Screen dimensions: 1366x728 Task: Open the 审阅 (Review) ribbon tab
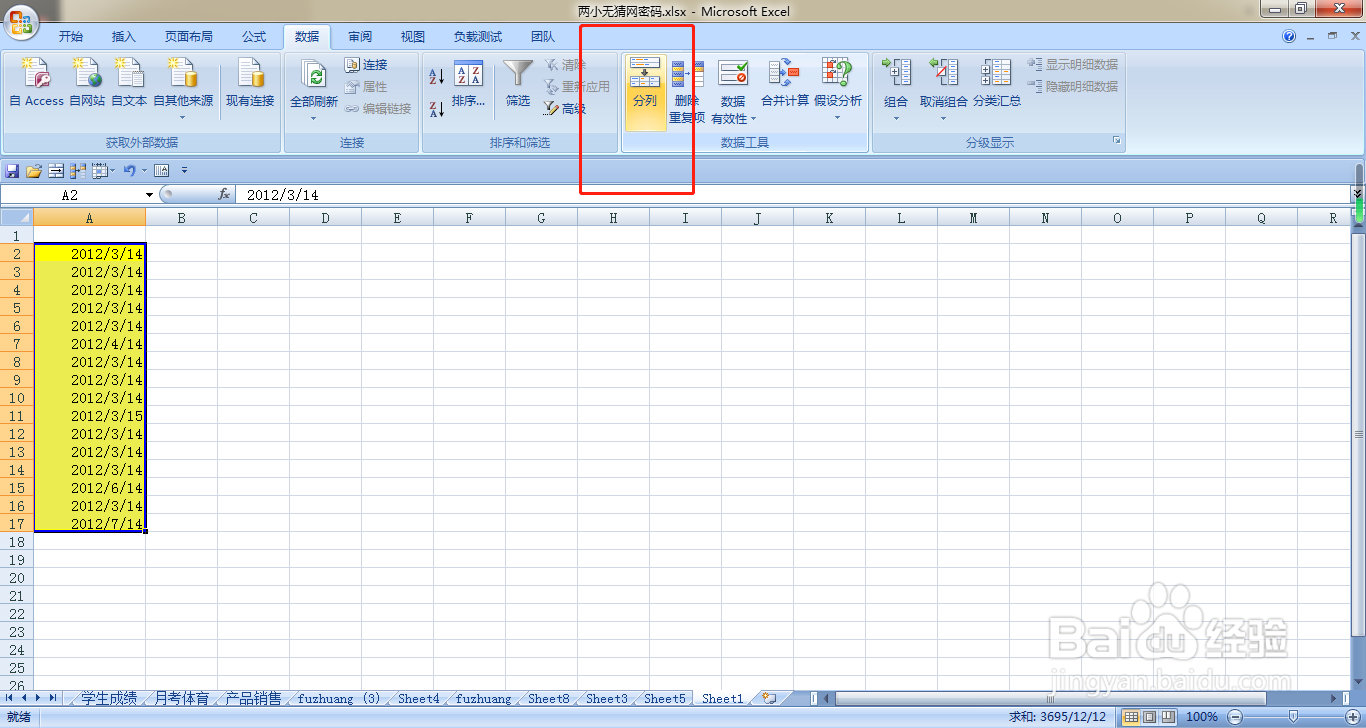[x=360, y=37]
